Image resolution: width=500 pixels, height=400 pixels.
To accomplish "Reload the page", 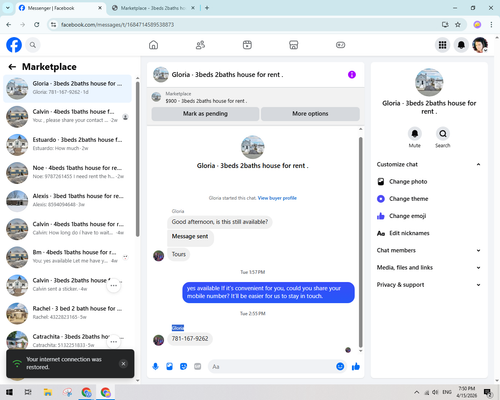I will pyautogui.click(x=37, y=25).
